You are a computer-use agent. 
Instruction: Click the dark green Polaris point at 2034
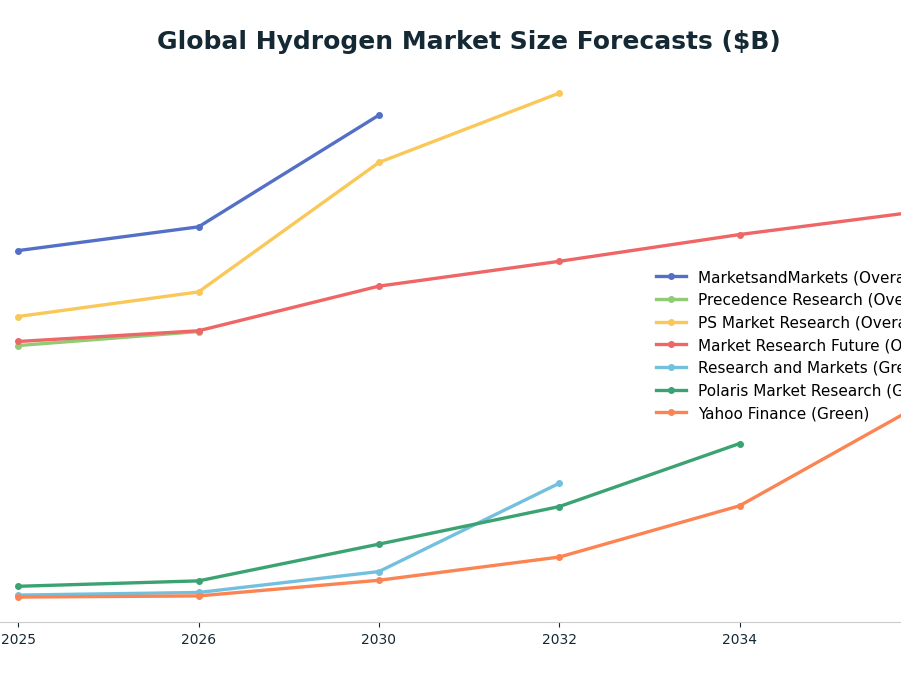coord(740,444)
